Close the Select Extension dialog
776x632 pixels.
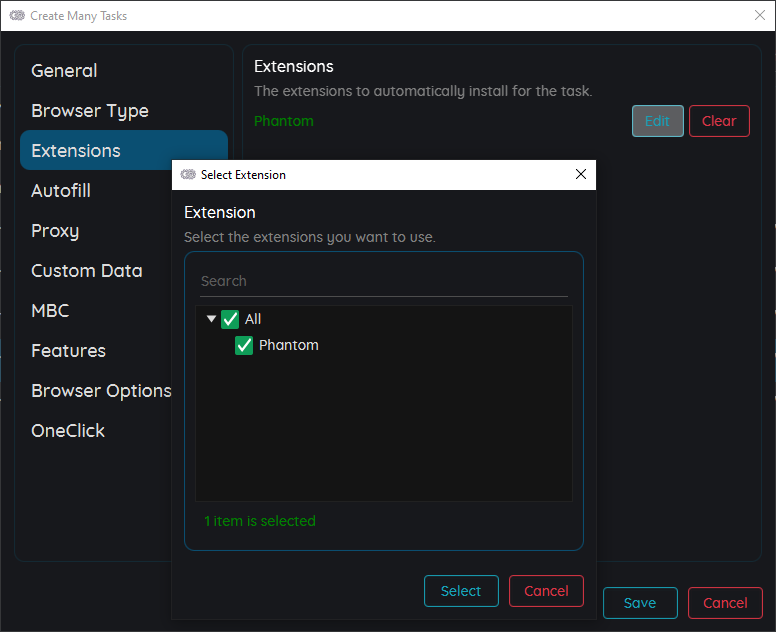pos(581,174)
